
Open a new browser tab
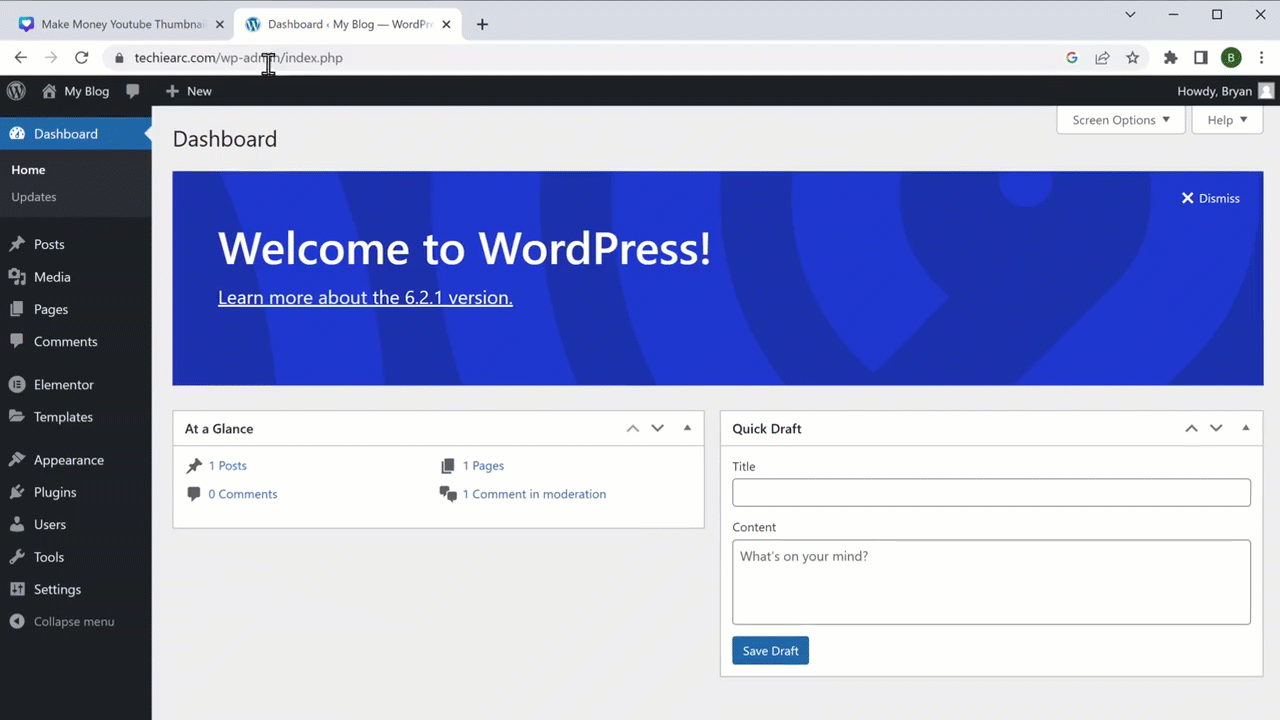tap(482, 24)
